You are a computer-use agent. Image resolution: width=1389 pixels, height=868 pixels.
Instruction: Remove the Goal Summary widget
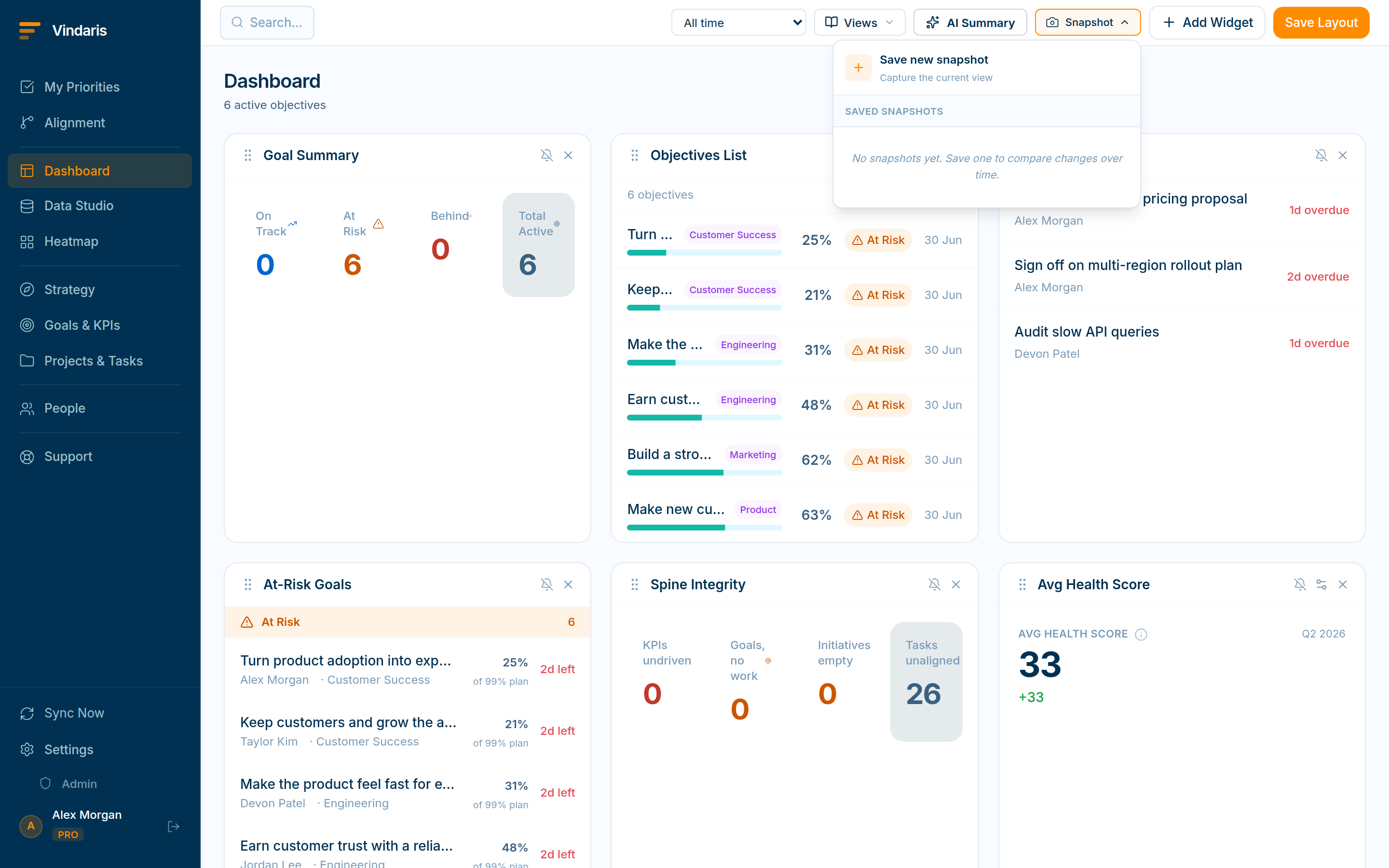pyautogui.click(x=568, y=155)
